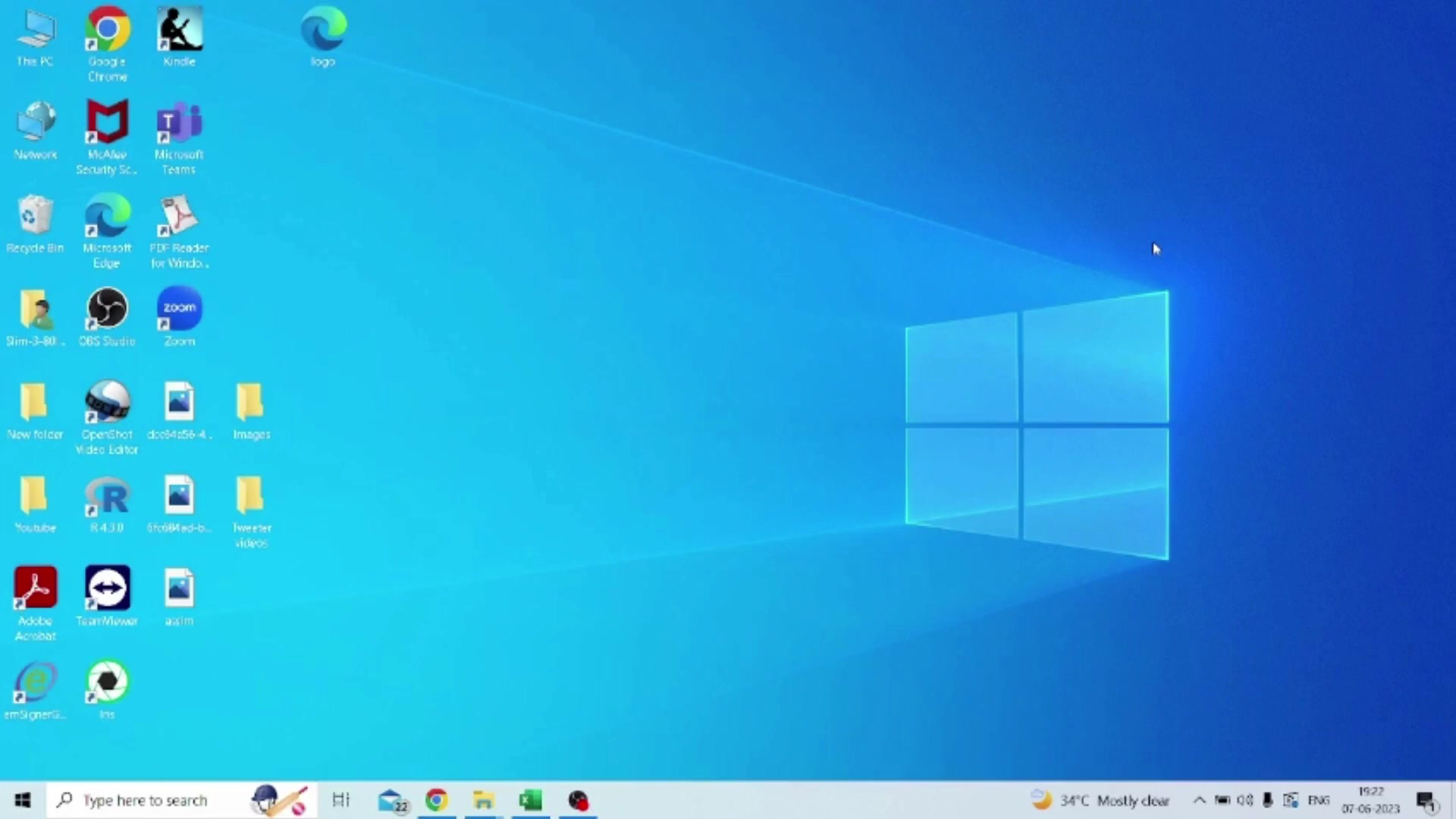
Task: Open Mail app with 22 badge
Action: (x=393, y=801)
